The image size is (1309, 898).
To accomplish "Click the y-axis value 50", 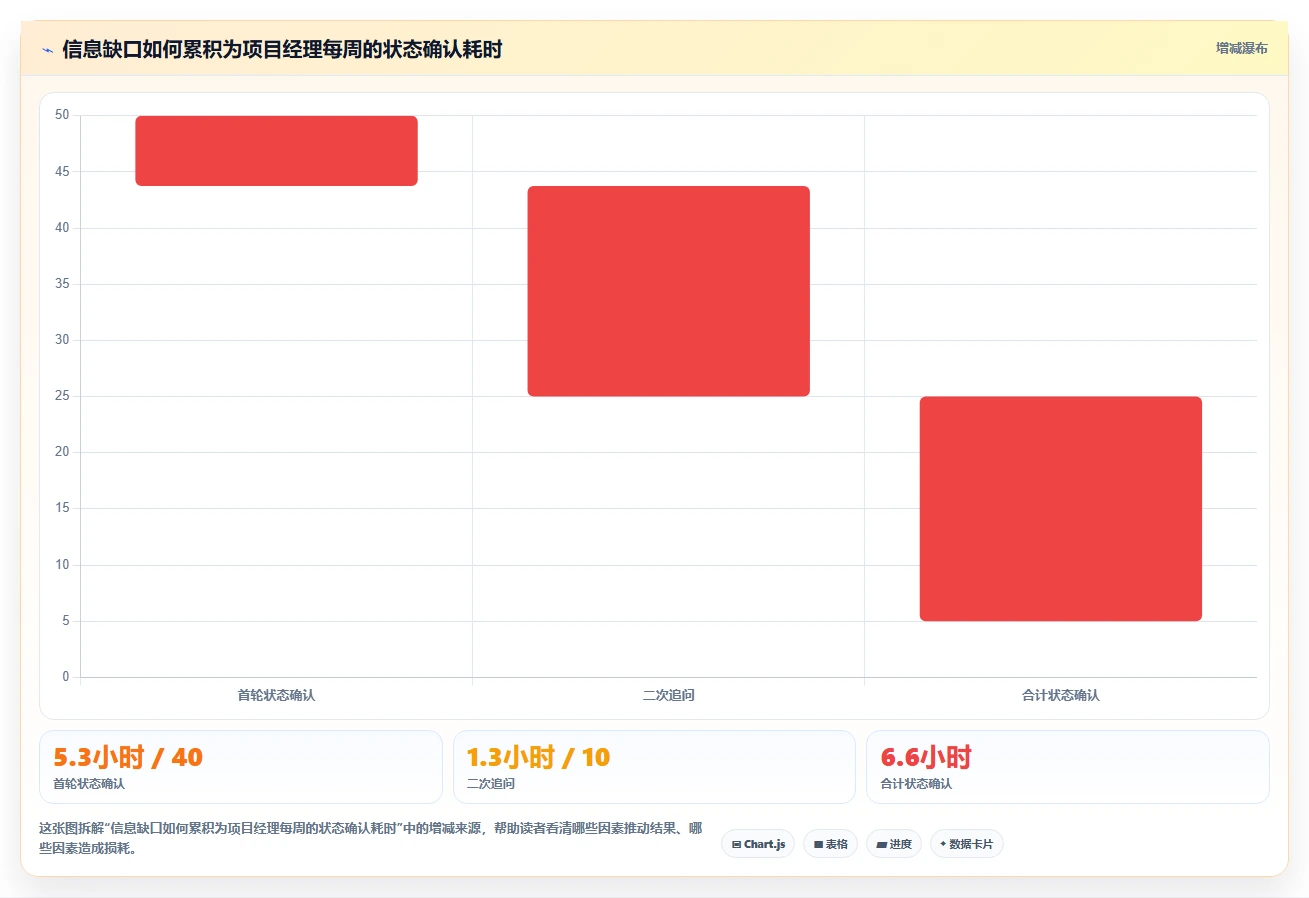I will (62, 115).
